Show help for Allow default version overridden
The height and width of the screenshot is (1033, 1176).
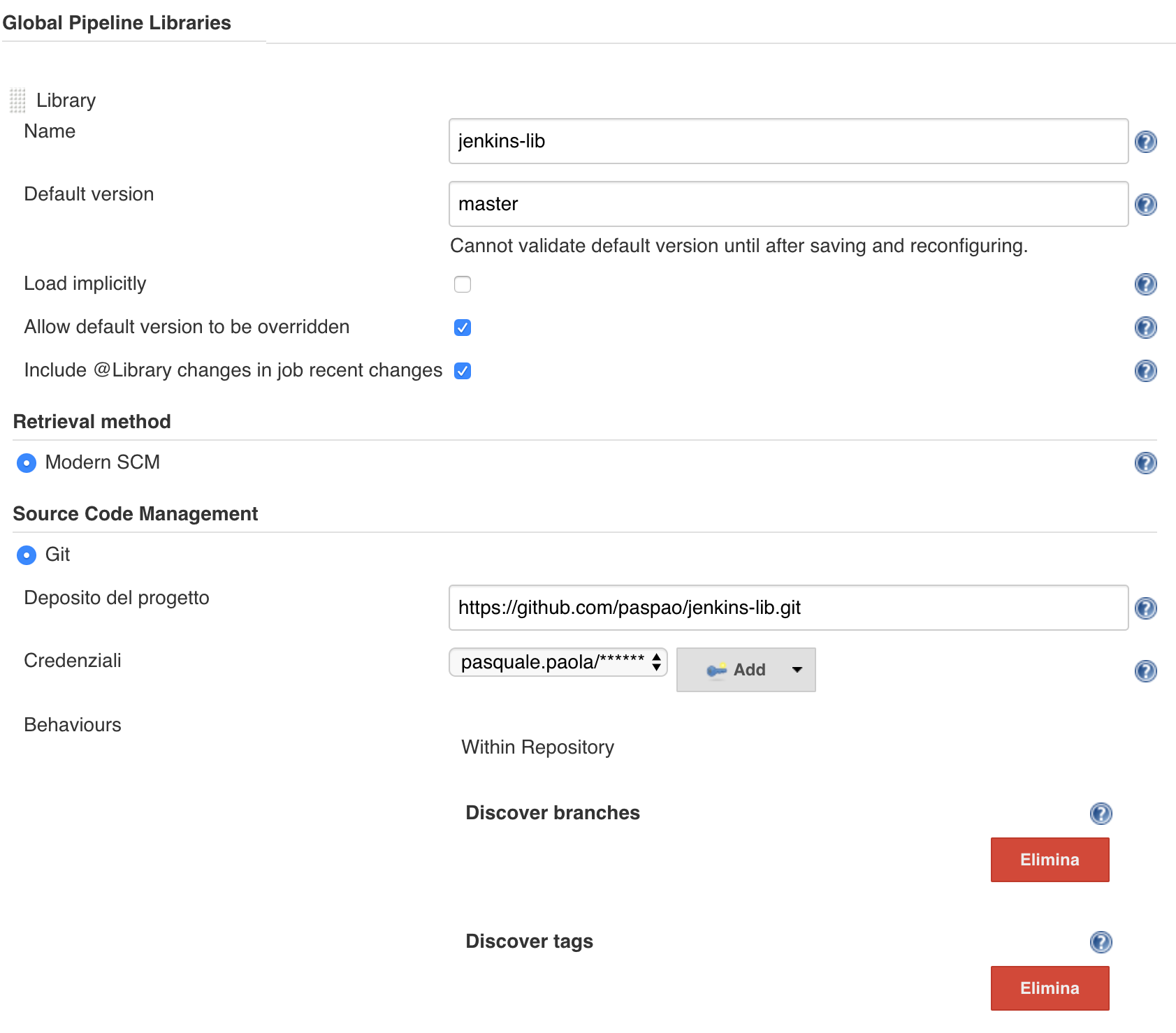tap(1145, 328)
